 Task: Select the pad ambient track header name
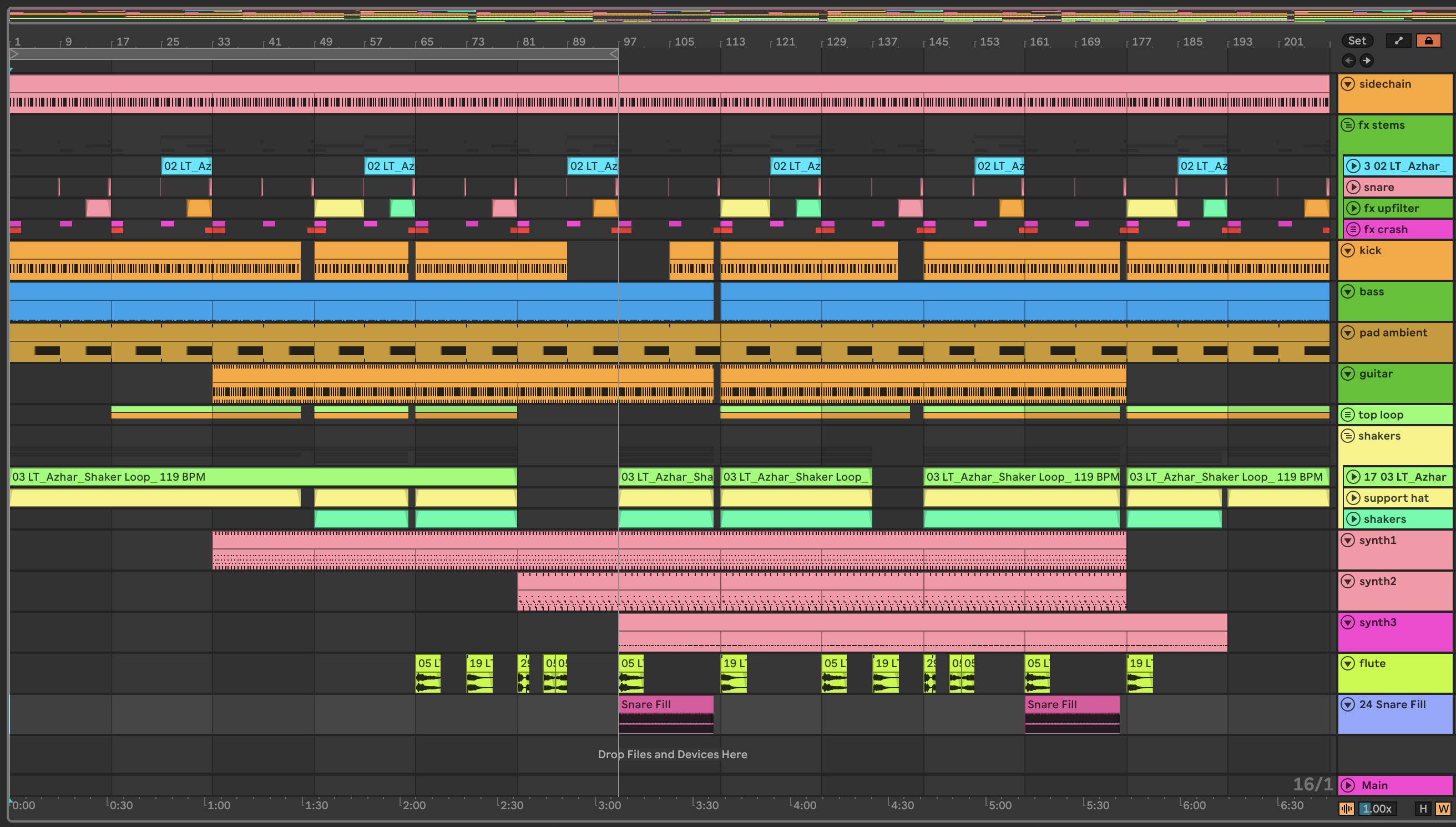(x=1393, y=332)
